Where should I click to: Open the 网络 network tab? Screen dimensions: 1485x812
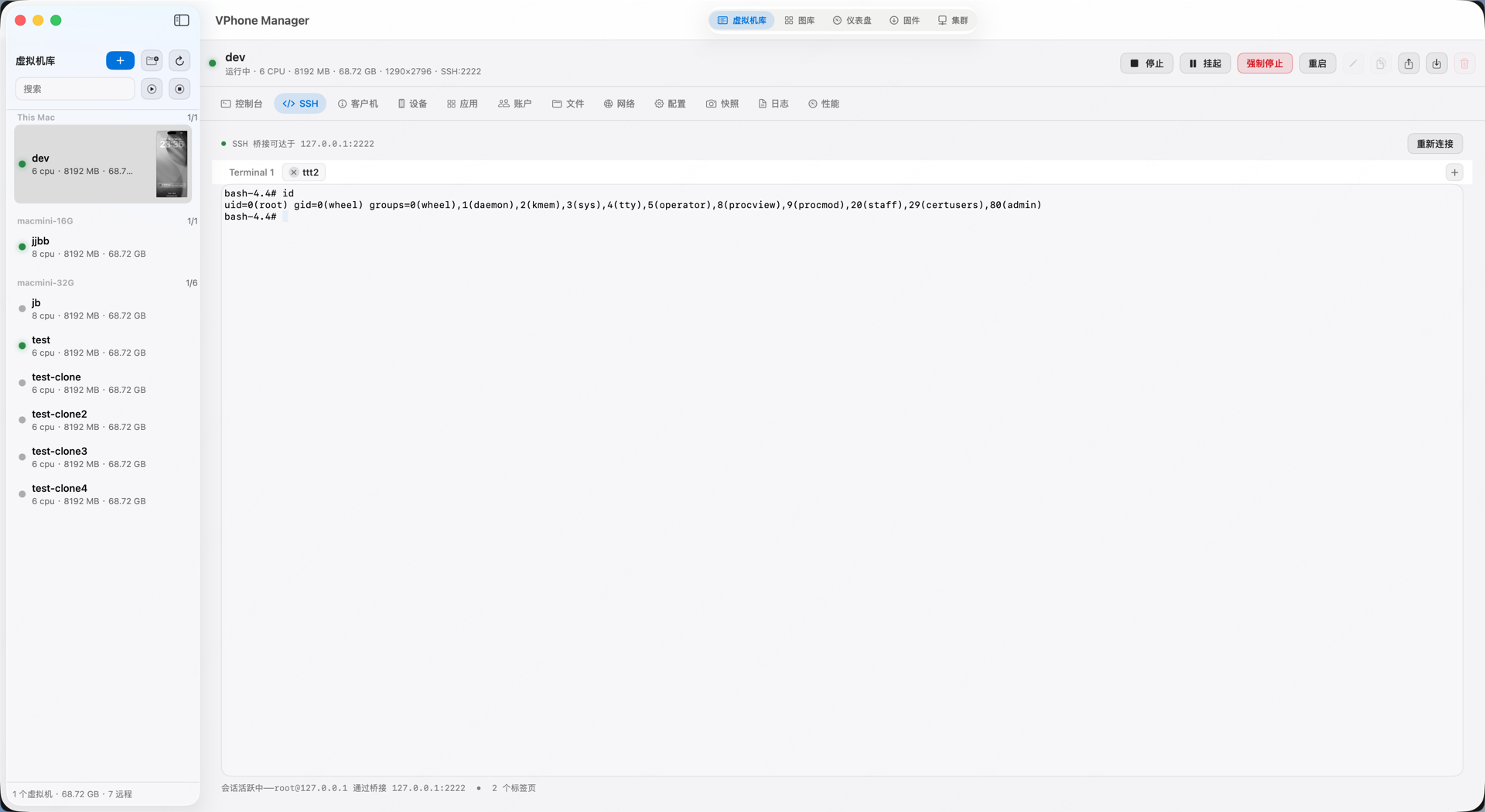pos(620,104)
